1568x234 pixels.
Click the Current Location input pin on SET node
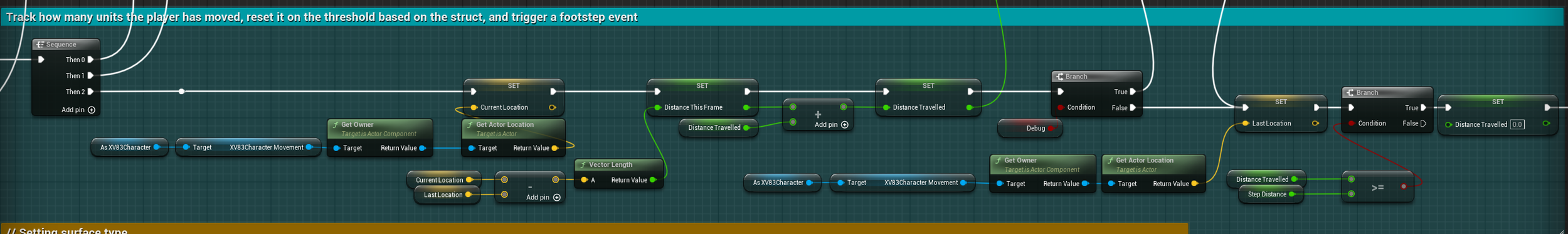(x=474, y=107)
